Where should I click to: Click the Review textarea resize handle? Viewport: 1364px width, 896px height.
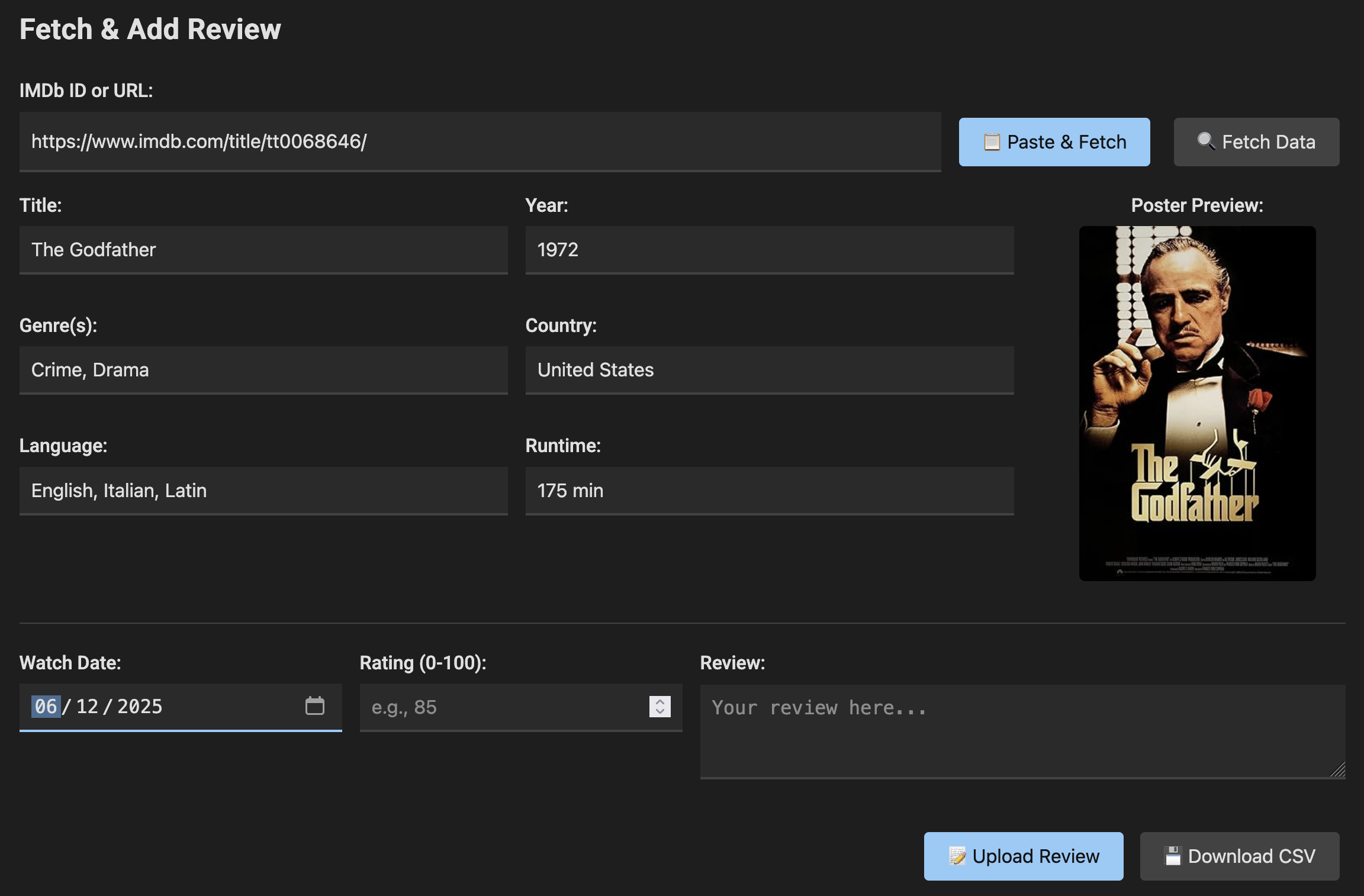click(1338, 770)
